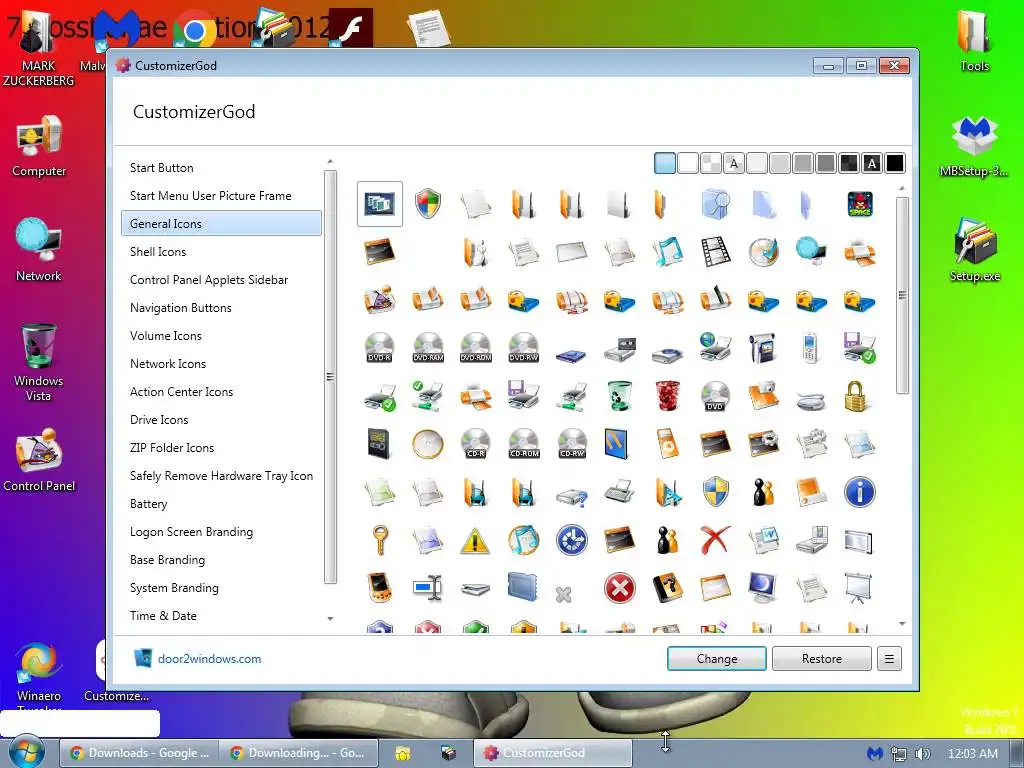Select the four-color Windows security shield icon
Viewport: 1024px width, 768px height.
[428, 204]
